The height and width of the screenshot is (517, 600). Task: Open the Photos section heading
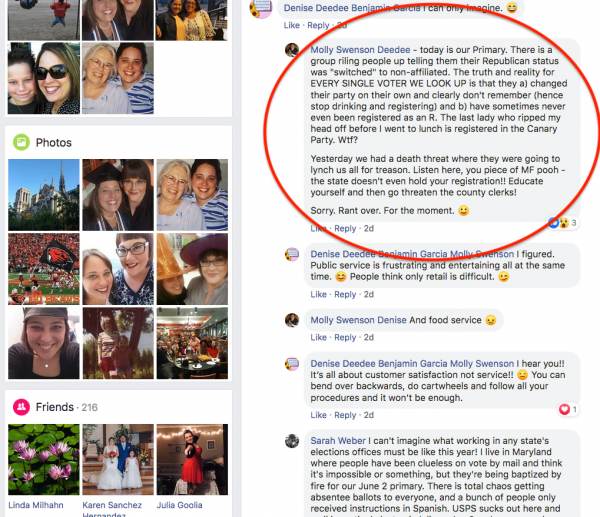tap(54, 143)
